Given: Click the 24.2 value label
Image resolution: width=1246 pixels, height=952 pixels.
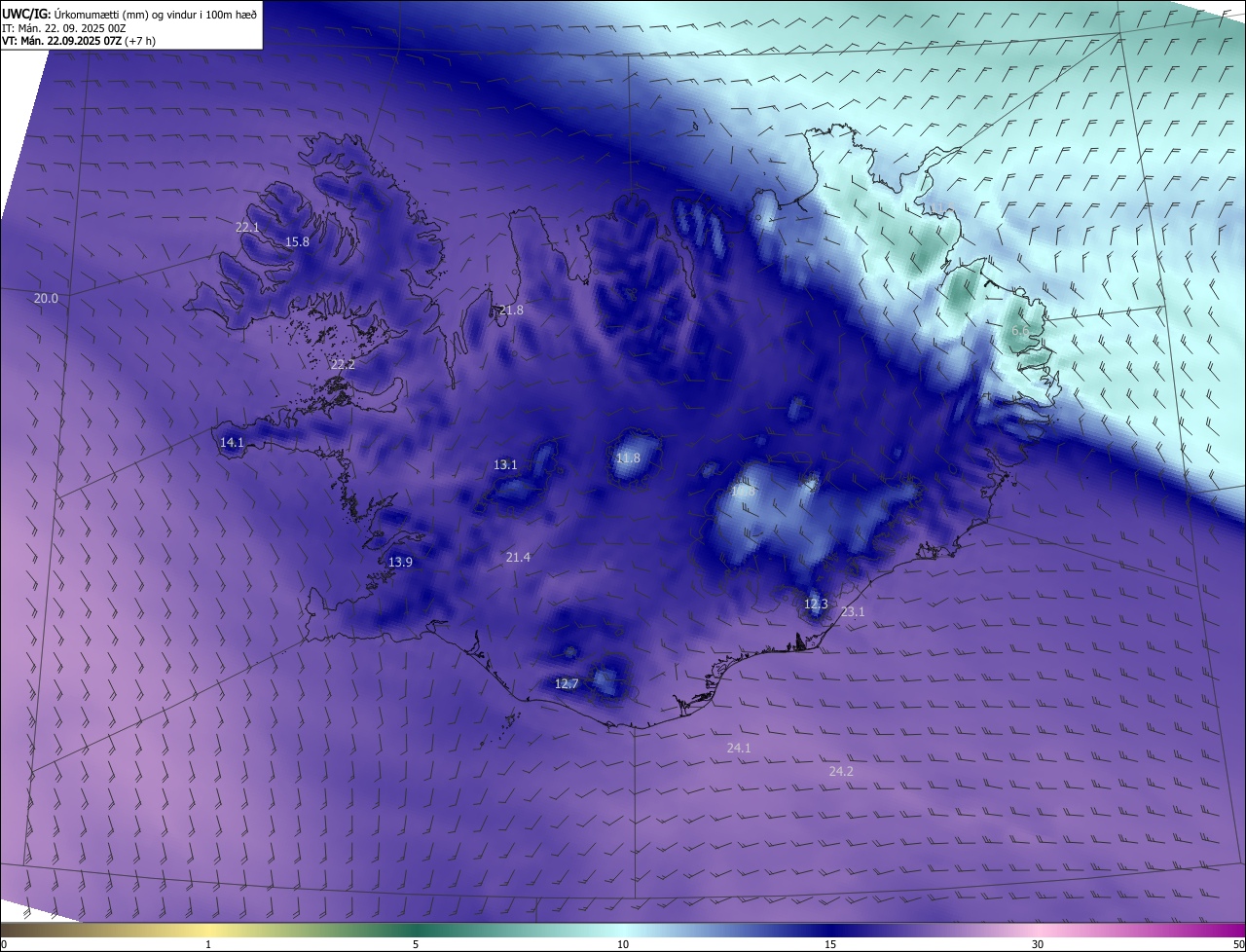Looking at the screenshot, I should 841,772.
